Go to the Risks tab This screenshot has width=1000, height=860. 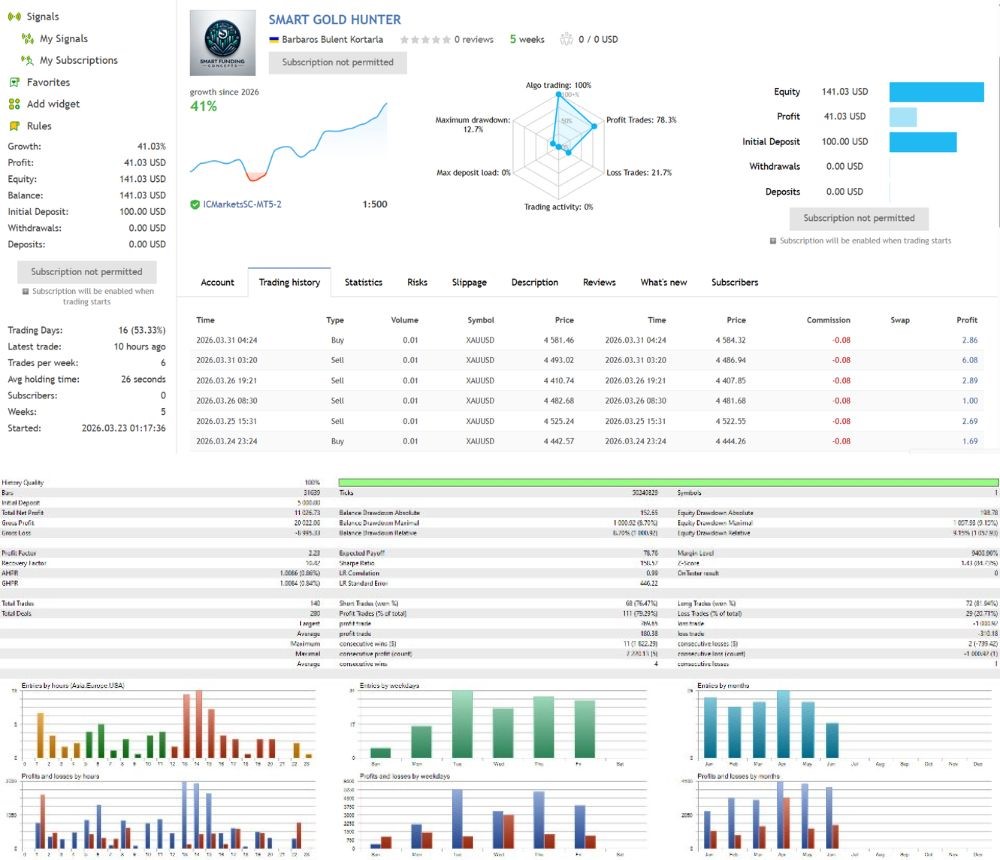(417, 283)
